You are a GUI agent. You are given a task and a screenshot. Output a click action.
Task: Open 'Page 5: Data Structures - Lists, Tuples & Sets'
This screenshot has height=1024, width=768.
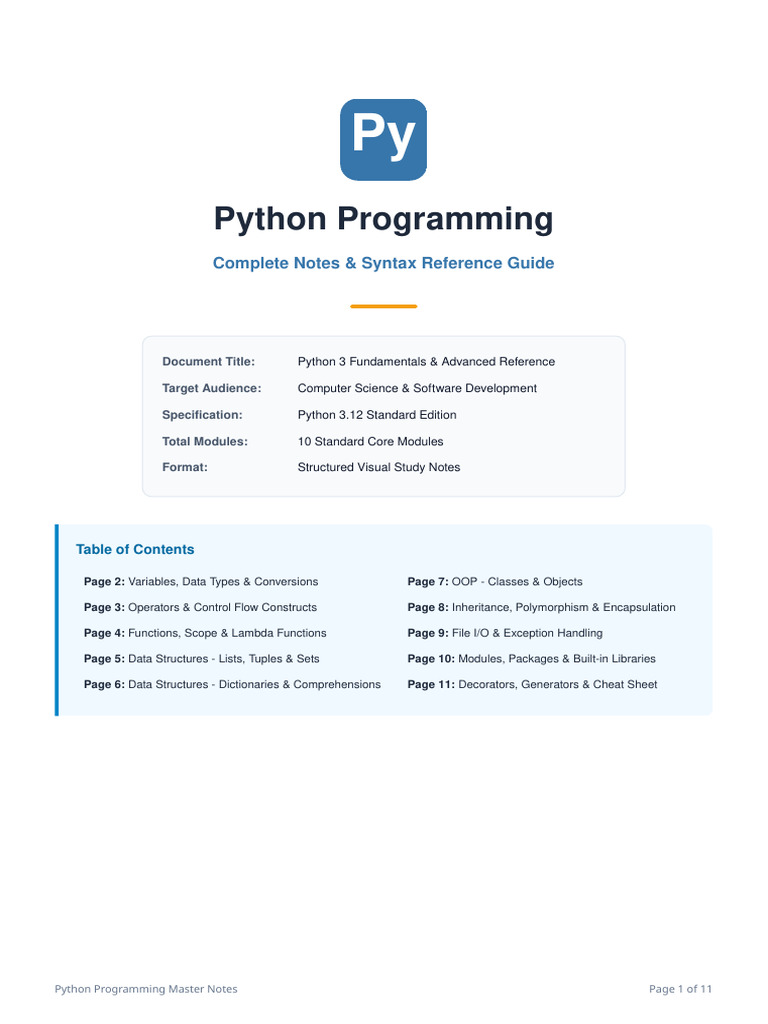click(x=202, y=658)
